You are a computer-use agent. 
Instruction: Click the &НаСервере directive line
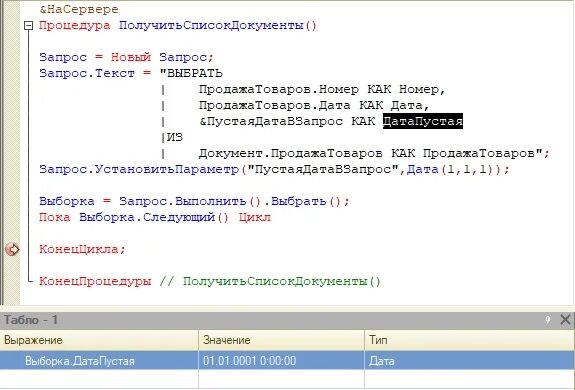[79, 9]
